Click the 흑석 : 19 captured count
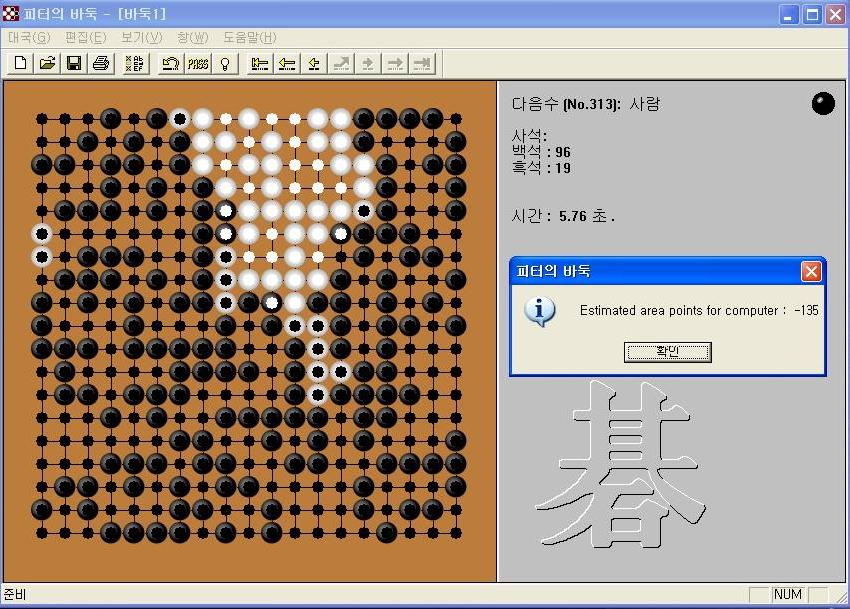This screenshot has width=850, height=609. pos(541,168)
